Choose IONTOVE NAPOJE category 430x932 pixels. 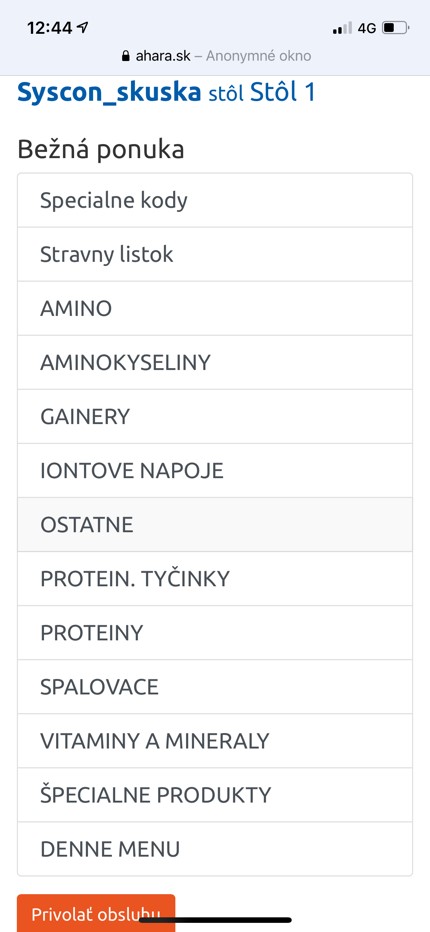[215, 471]
